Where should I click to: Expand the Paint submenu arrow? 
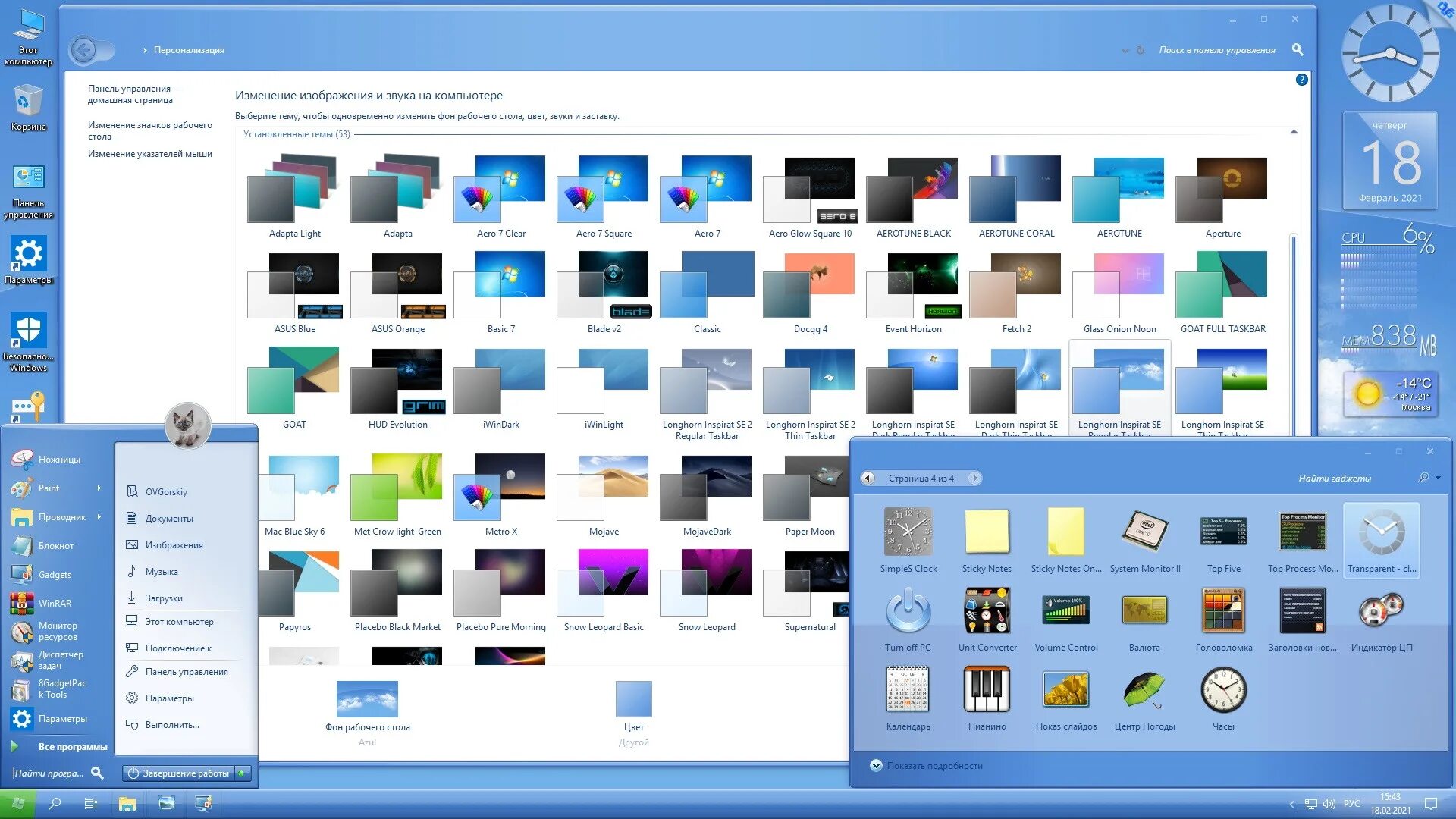(99, 488)
